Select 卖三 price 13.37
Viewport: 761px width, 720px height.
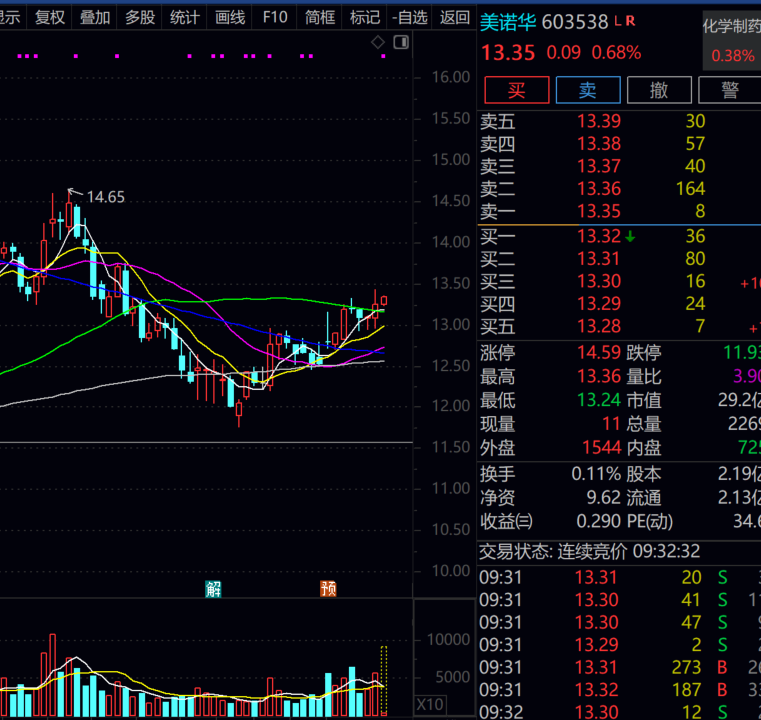click(599, 166)
